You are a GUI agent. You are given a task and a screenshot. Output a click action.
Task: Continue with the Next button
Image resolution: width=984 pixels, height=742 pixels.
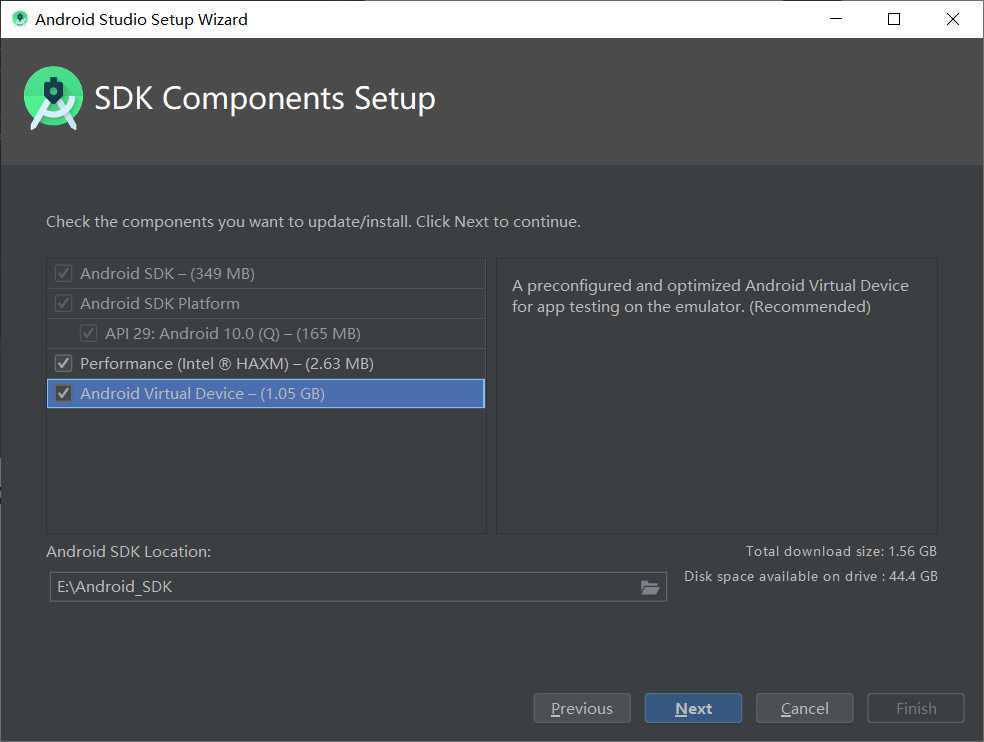pos(693,708)
